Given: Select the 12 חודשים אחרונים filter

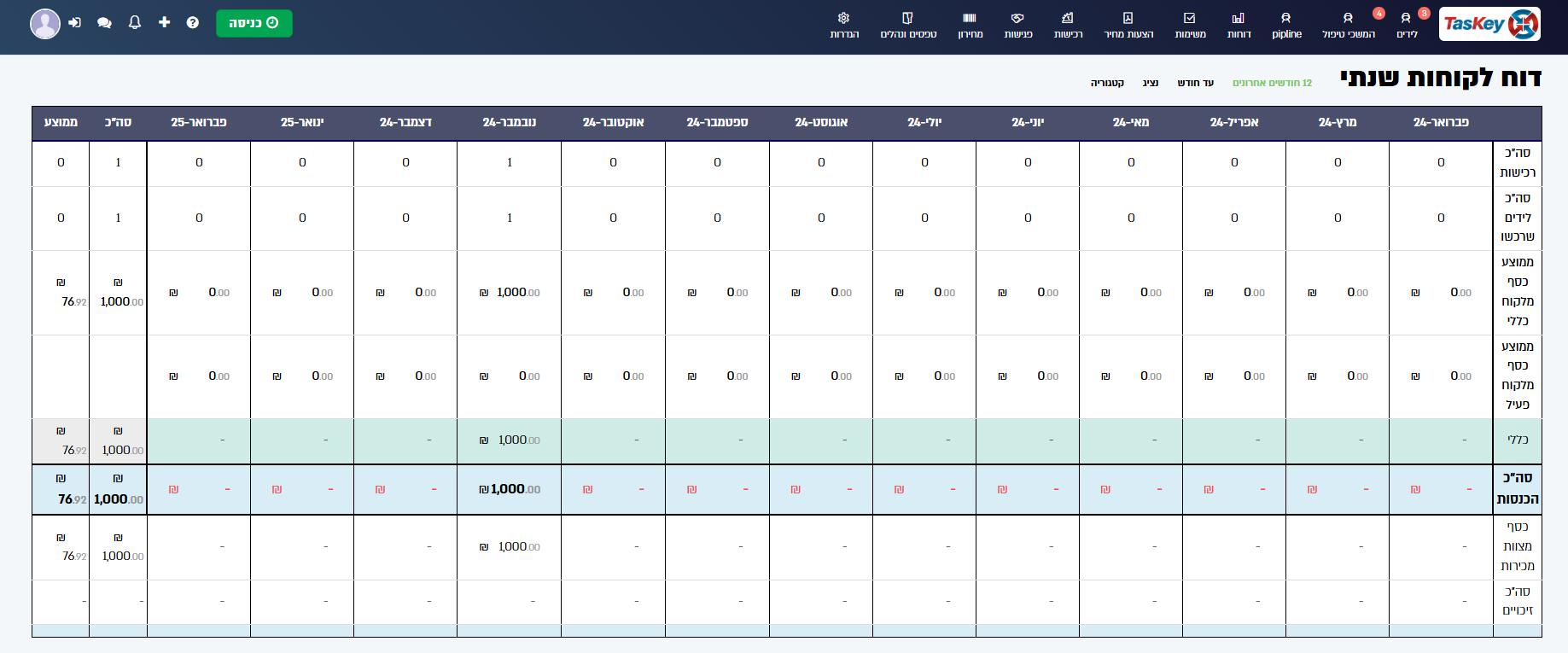Looking at the screenshot, I should [1272, 83].
